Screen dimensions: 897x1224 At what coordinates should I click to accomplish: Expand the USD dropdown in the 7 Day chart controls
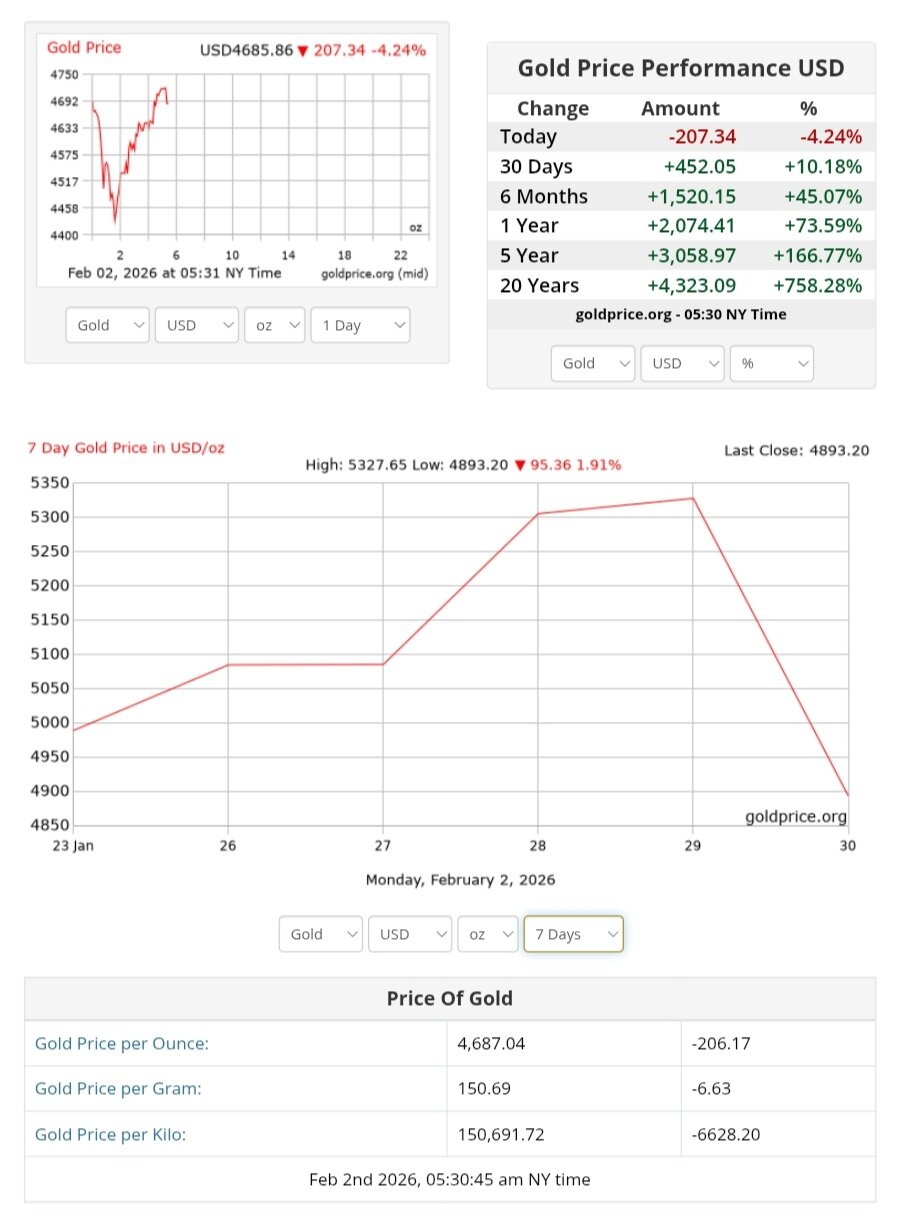pos(409,934)
